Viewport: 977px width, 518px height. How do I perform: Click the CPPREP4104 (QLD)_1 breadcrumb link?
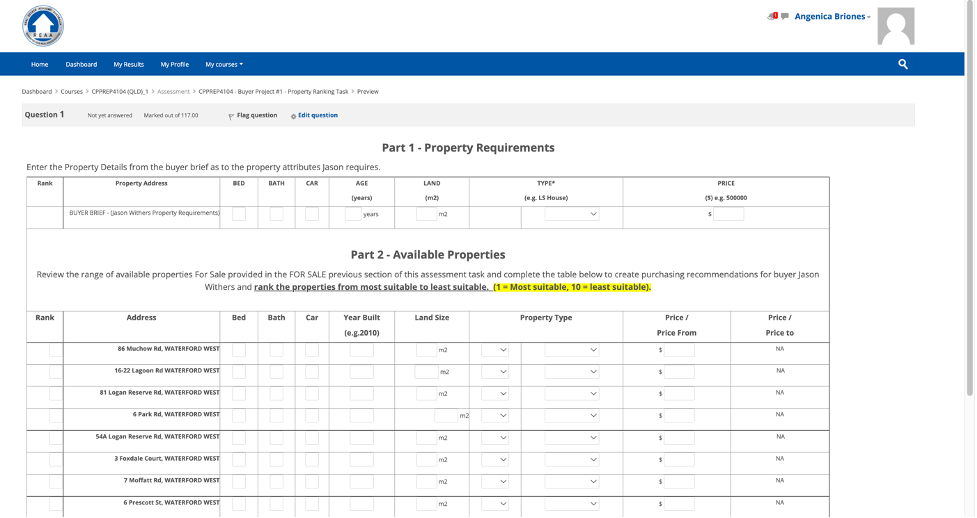pyautogui.click(x=119, y=91)
